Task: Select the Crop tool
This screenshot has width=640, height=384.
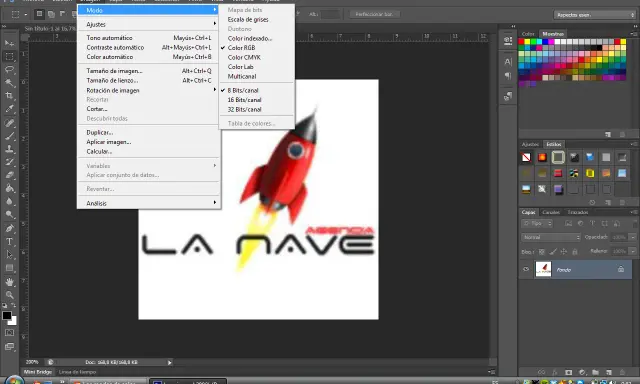Action: point(9,95)
